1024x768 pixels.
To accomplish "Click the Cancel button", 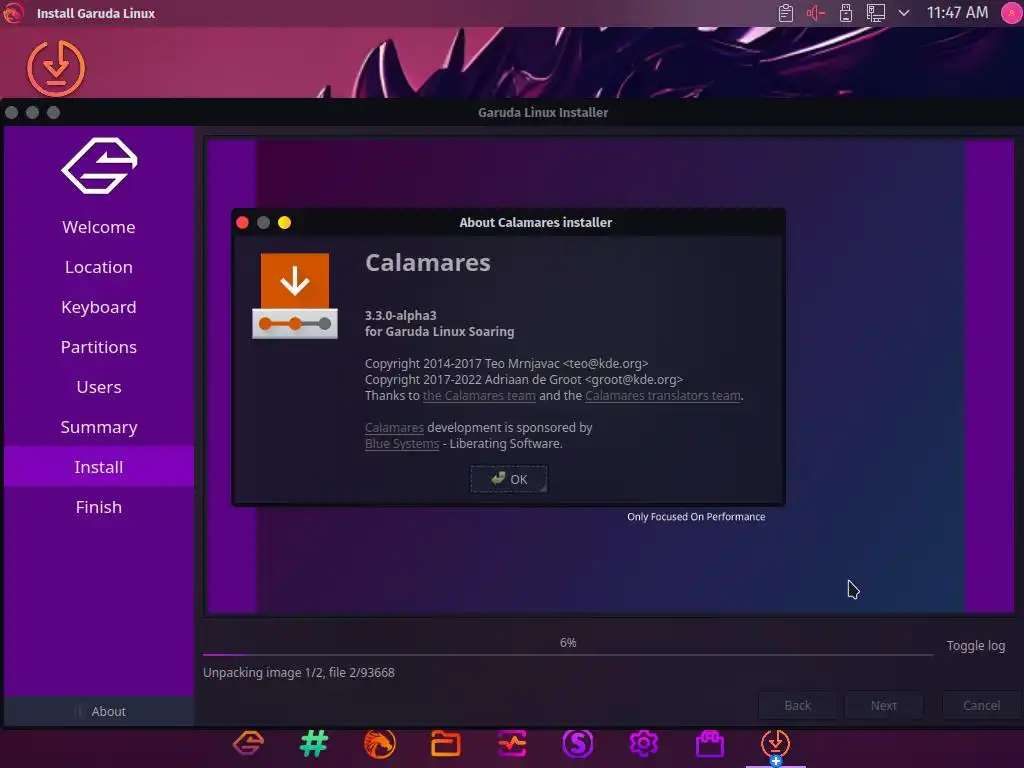I will [x=981, y=705].
